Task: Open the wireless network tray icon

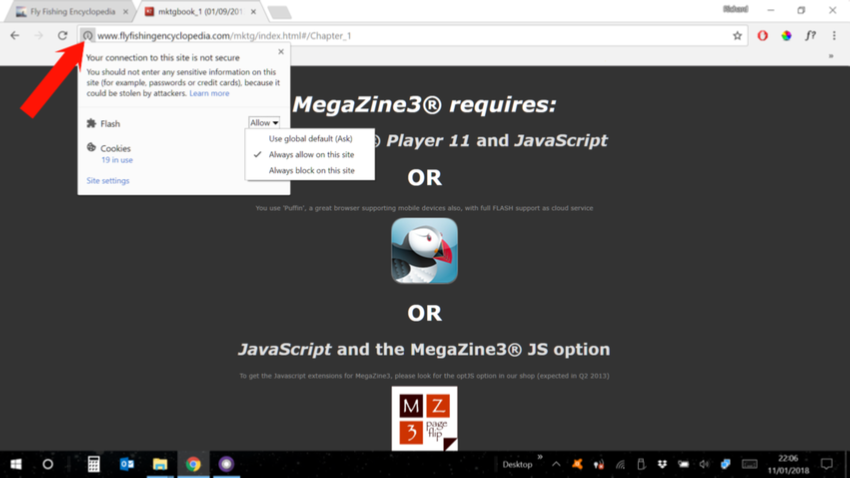Action: 620,464
